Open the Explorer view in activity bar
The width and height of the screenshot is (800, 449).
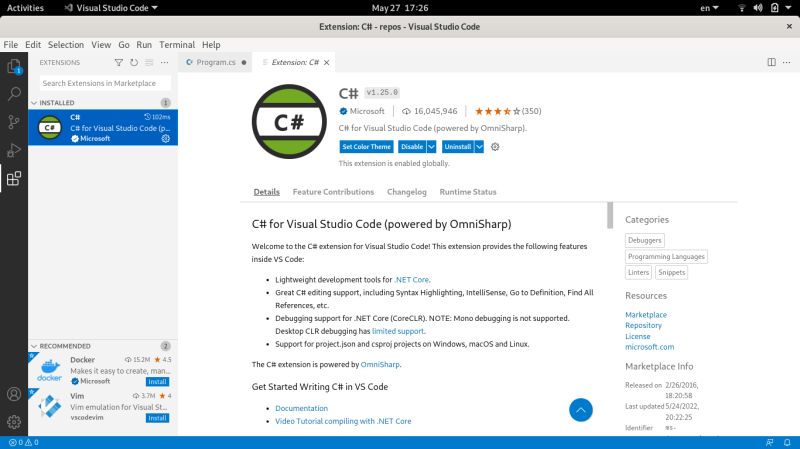[x=14, y=66]
